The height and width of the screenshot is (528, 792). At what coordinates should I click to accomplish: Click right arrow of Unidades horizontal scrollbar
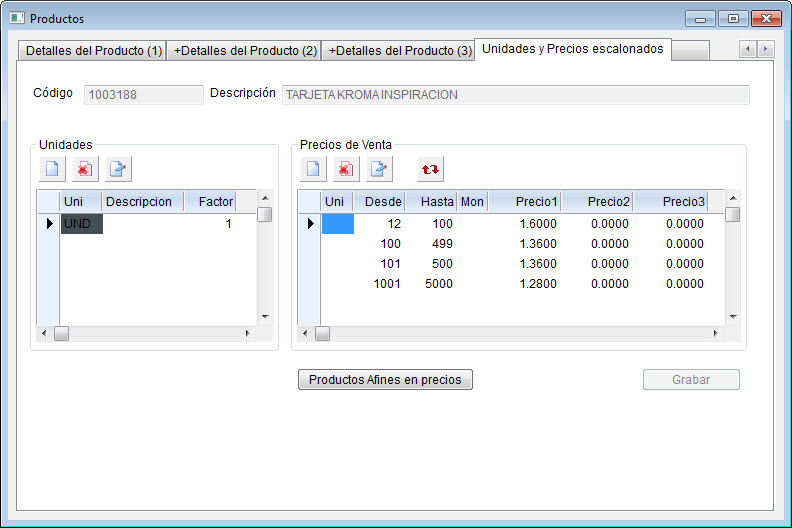(249, 334)
